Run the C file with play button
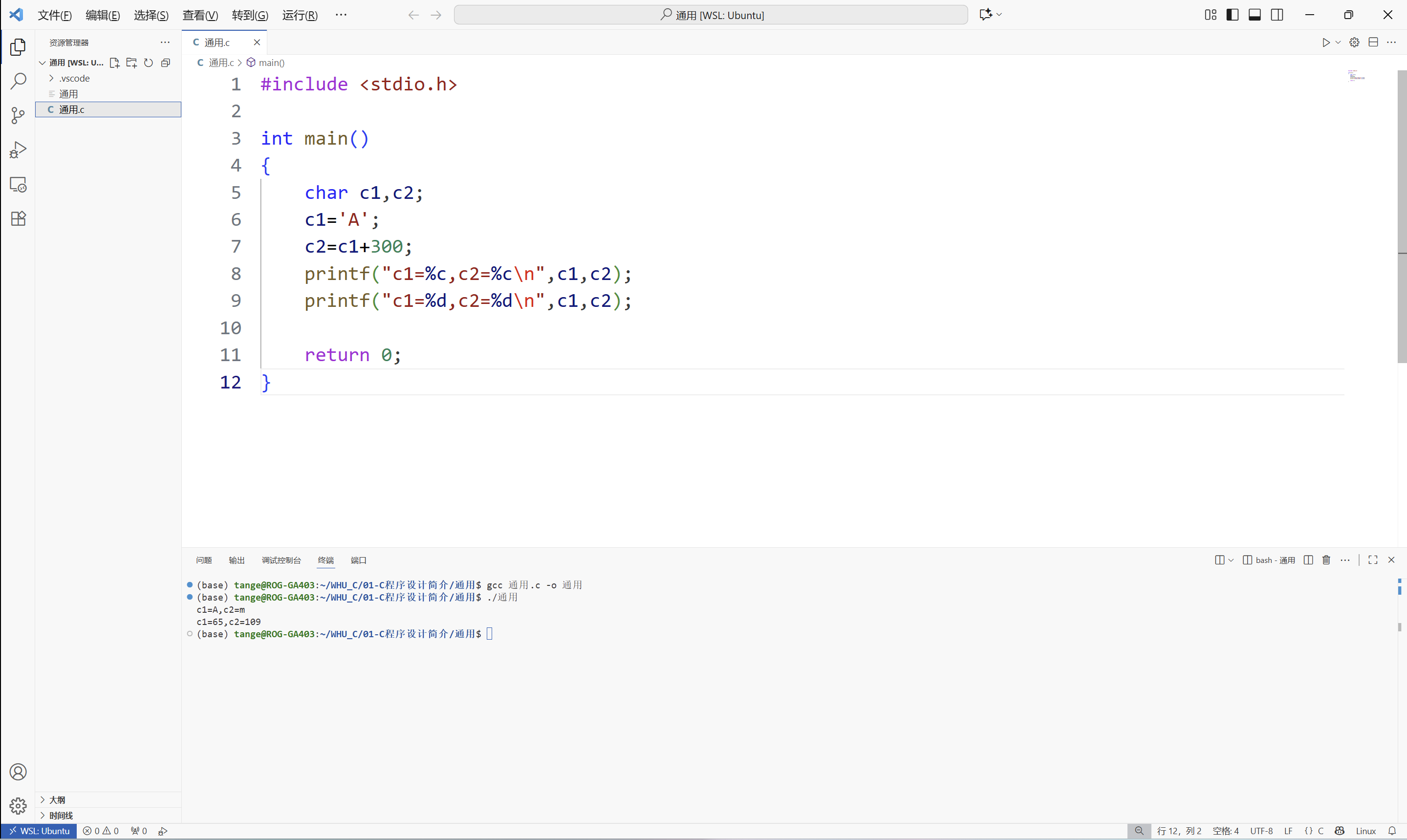Image resolution: width=1407 pixels, height=840 pixels. [x=1325, y=43]
